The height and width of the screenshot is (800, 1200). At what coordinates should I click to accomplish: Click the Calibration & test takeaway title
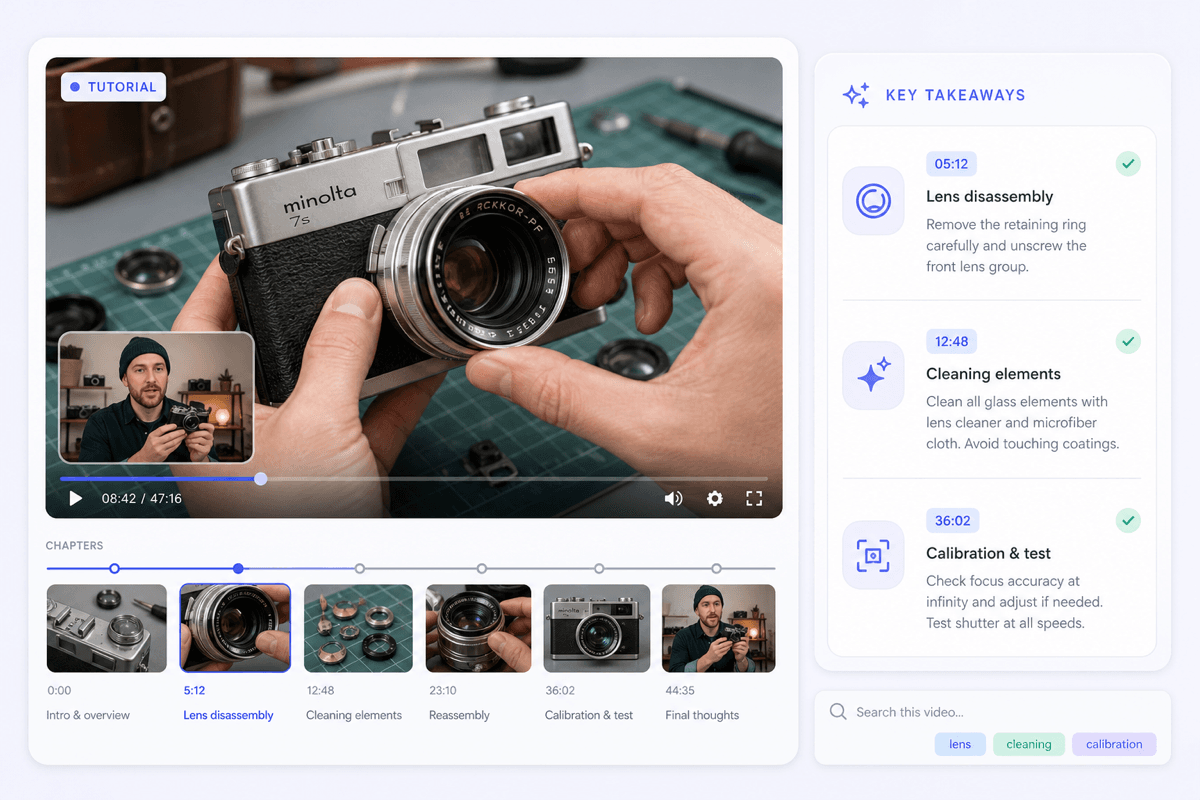click(988, 553)
